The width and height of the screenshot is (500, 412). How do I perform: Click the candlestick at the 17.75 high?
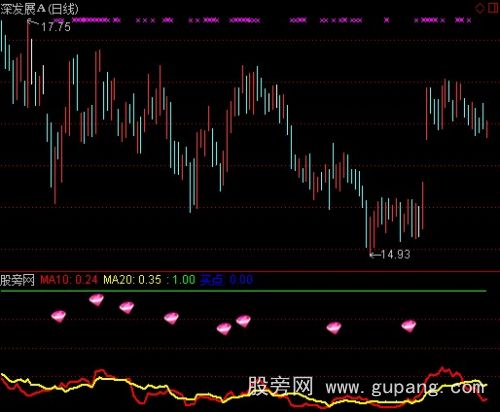pos(28,63)
